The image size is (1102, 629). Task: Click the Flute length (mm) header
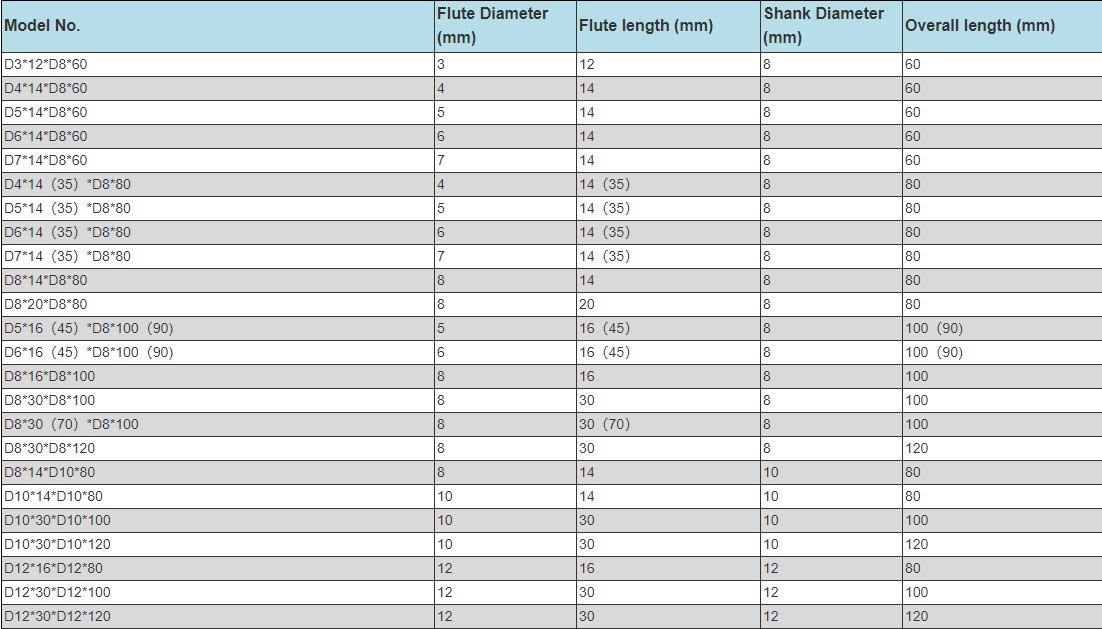pyautogui.click(x=668, y=26)
